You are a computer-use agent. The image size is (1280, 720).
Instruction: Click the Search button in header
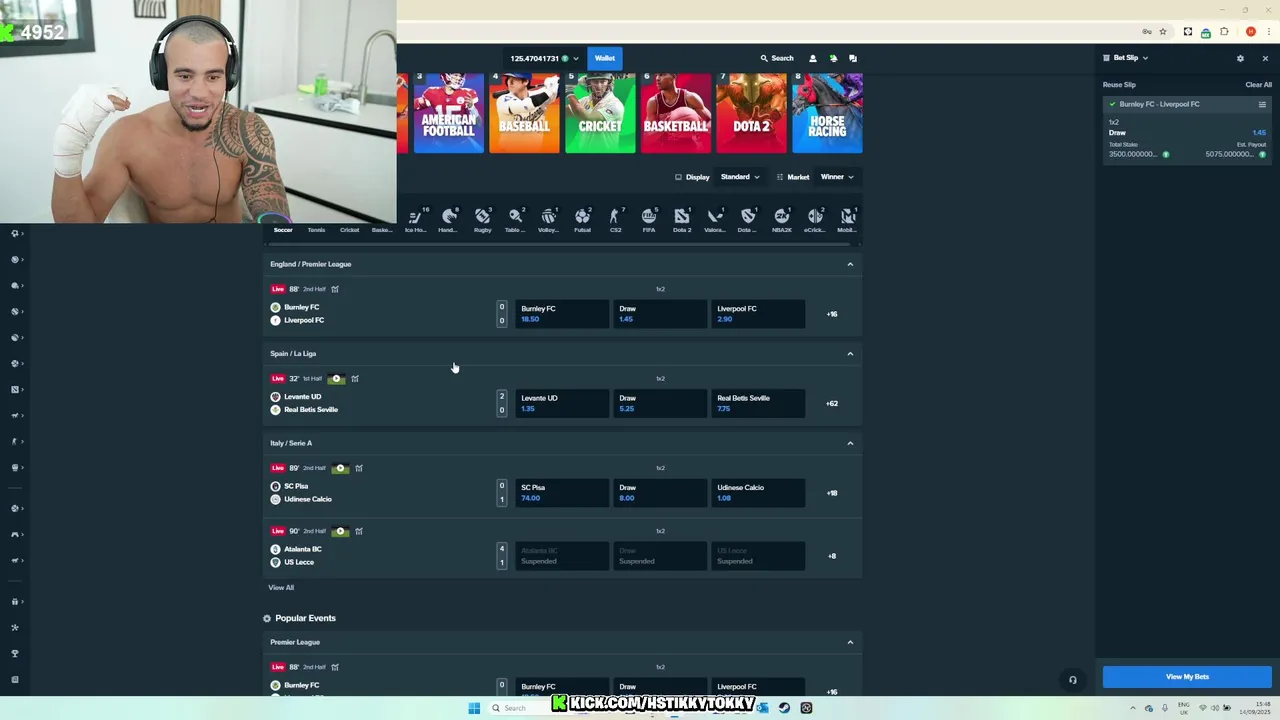pos(777,58)
